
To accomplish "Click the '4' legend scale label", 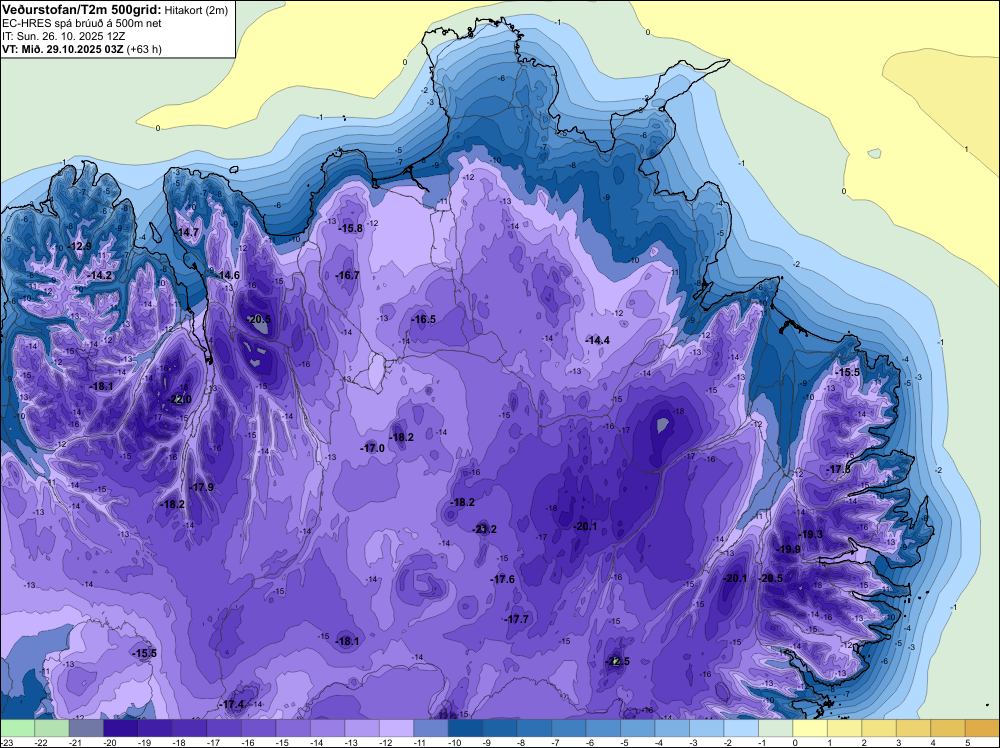I will tap(934, 742).
